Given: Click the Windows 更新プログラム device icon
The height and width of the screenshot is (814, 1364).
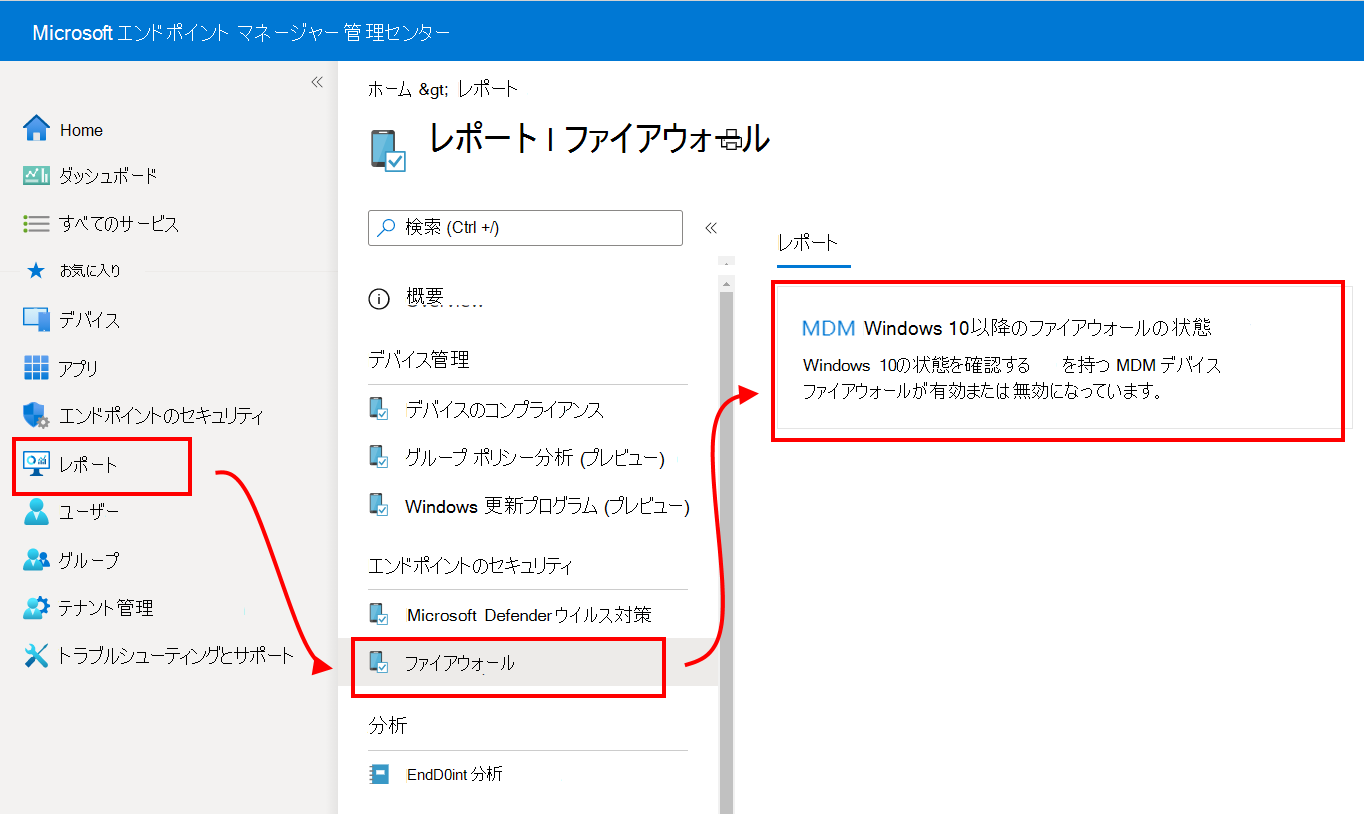Looking at the screenshot, I should [379, 505].
